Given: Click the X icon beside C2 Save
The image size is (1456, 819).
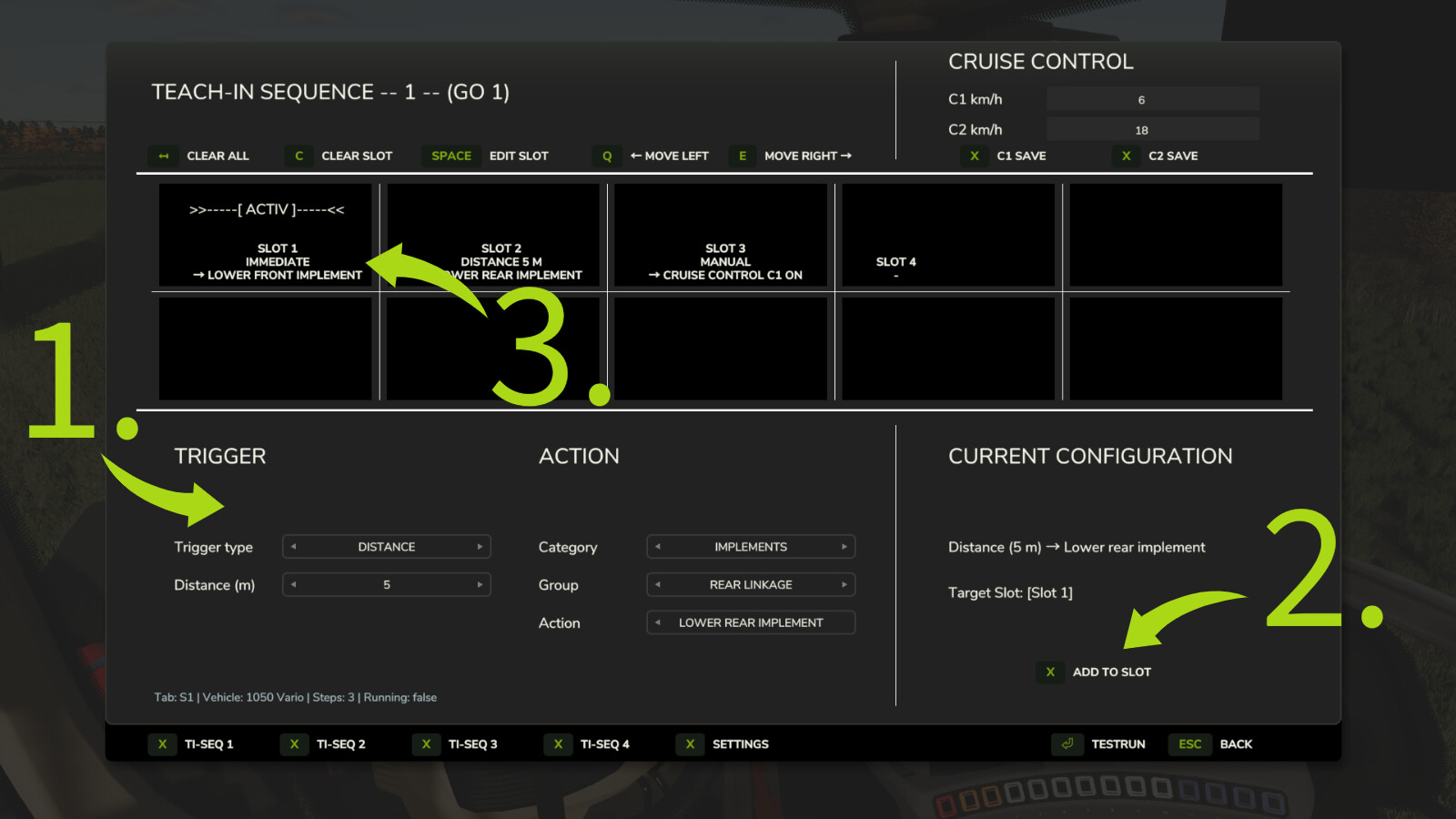Looking at the screenshot, I should (x=1126, y=156).
